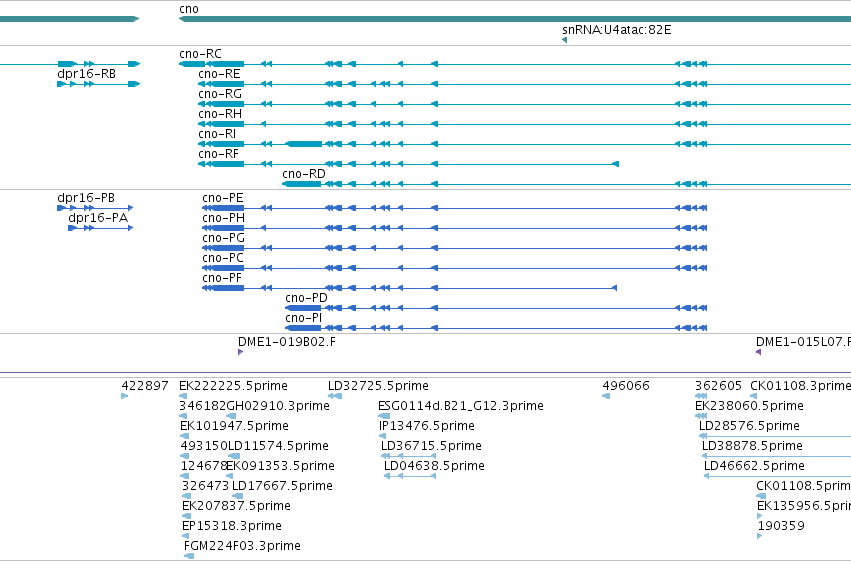
Task: Click the 190359 arrow glyph
Action: coord(760,537)
